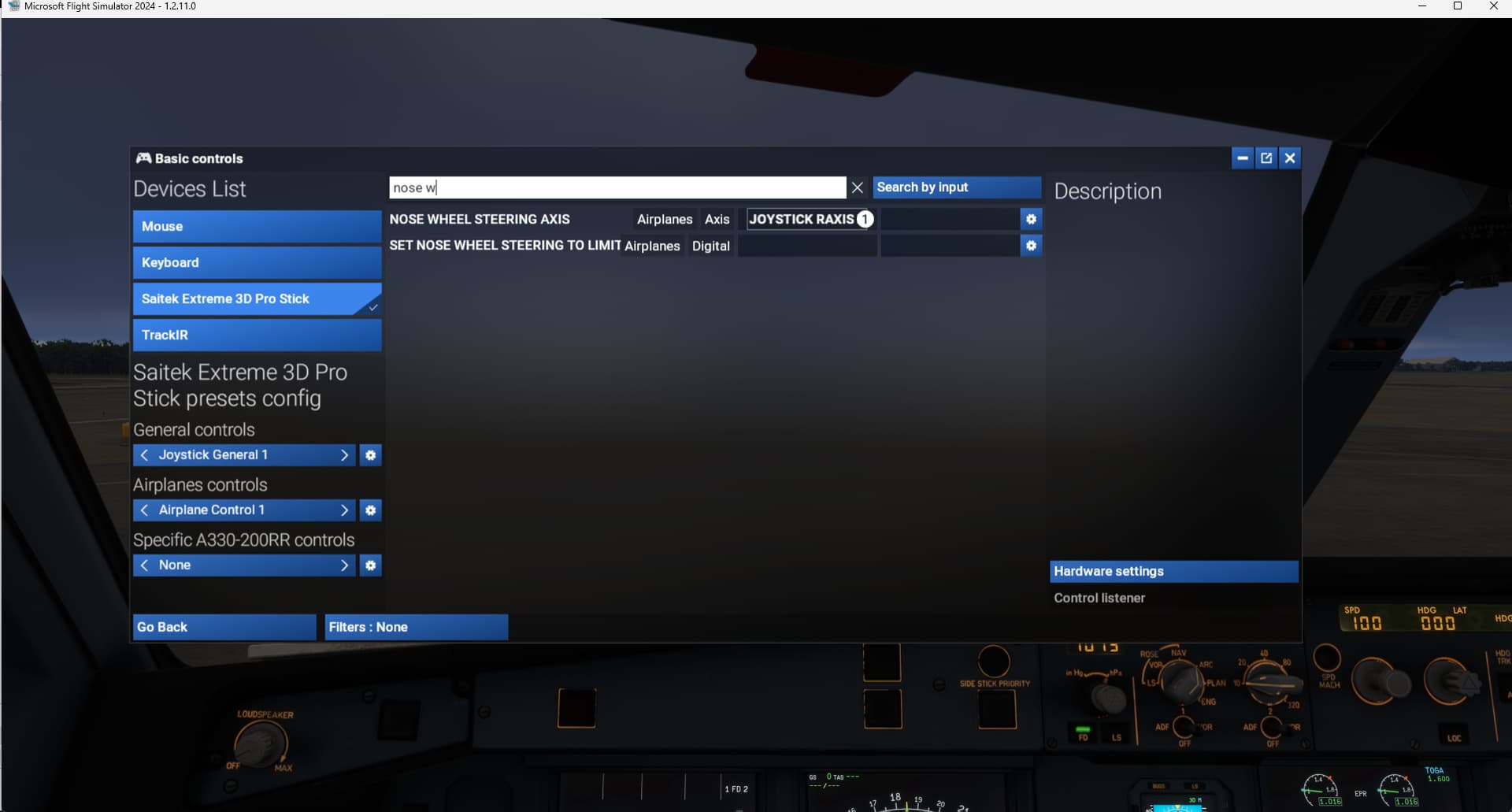The height and width of the screenshot is (812, 1512).
Task: Clear the search field with the X icon
Action: click(x=858, y=187)
